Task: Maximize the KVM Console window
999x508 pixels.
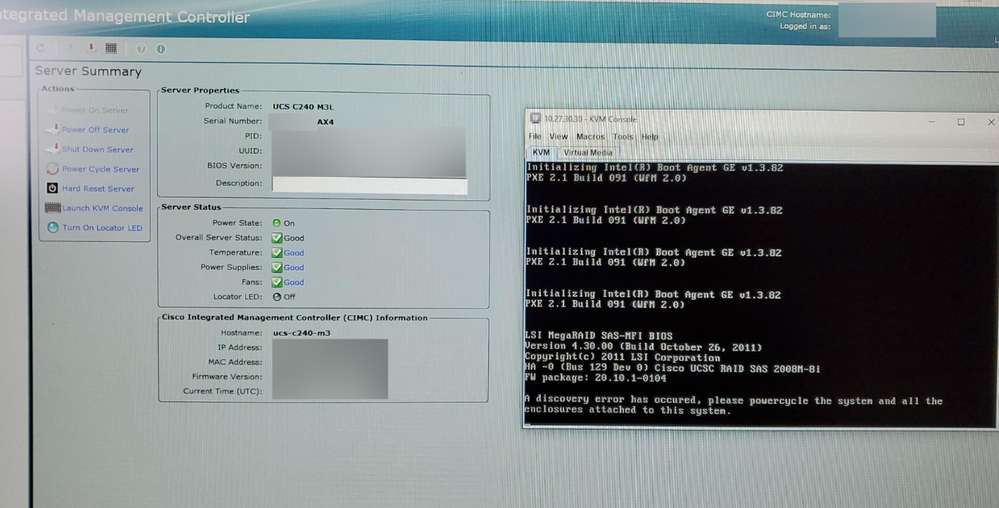Action: tap(961, 121)
